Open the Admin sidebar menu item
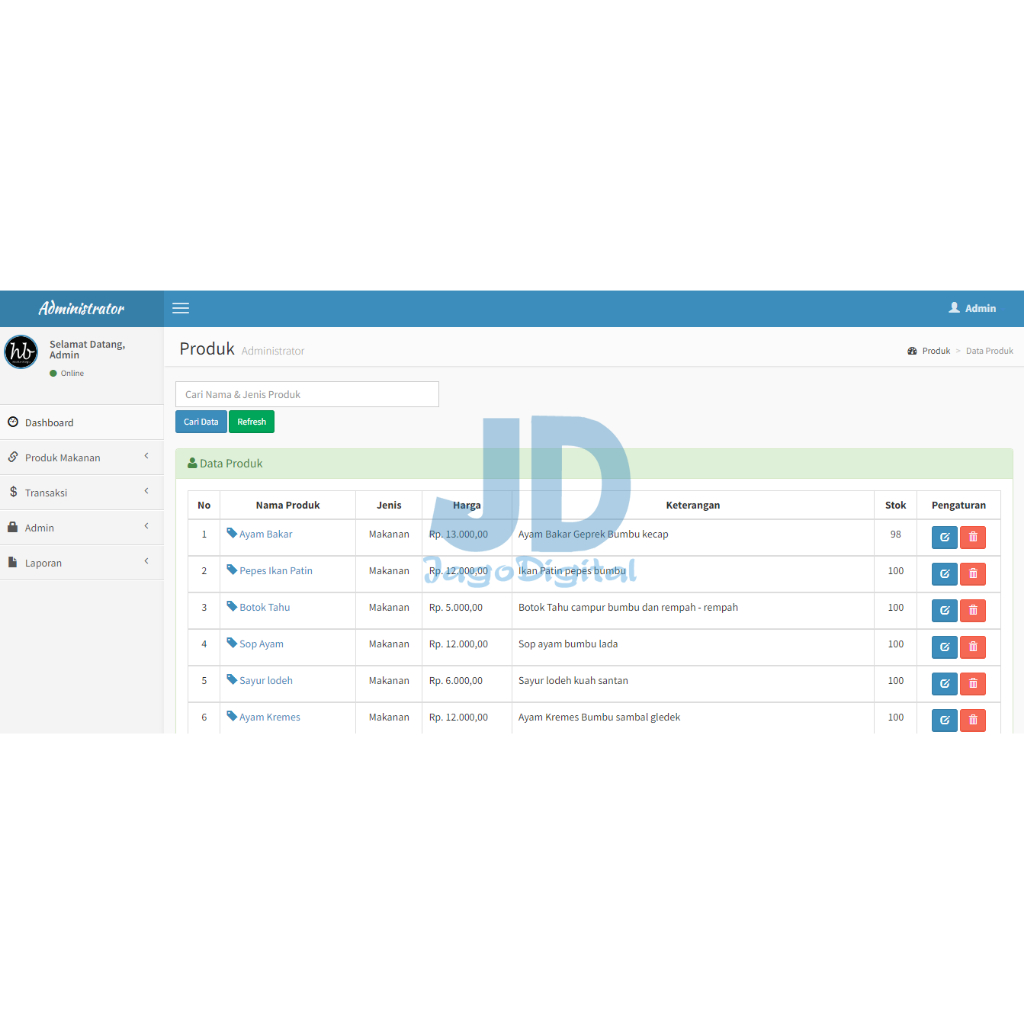 [x=82, y=528]
